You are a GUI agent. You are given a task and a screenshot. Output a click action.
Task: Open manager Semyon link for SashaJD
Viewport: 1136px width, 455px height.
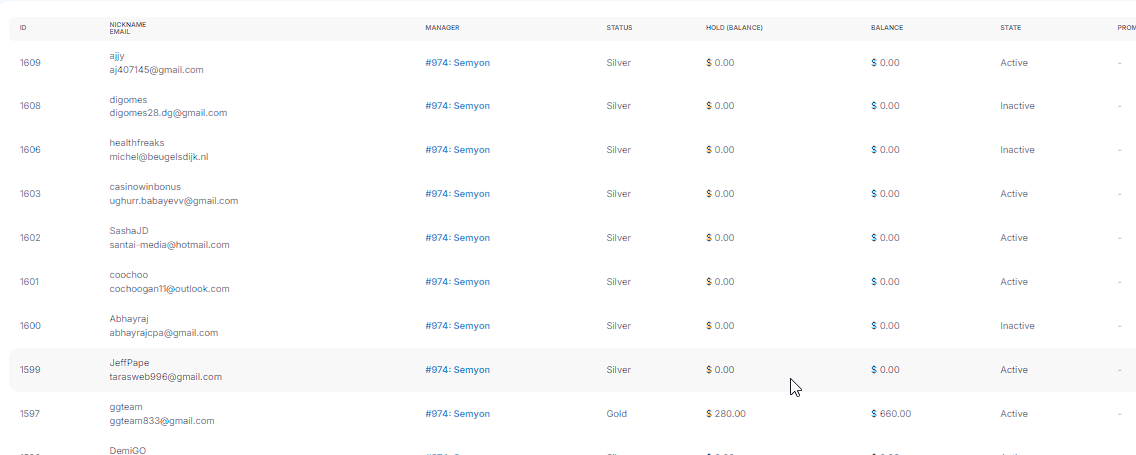click(x=457, y=238)
